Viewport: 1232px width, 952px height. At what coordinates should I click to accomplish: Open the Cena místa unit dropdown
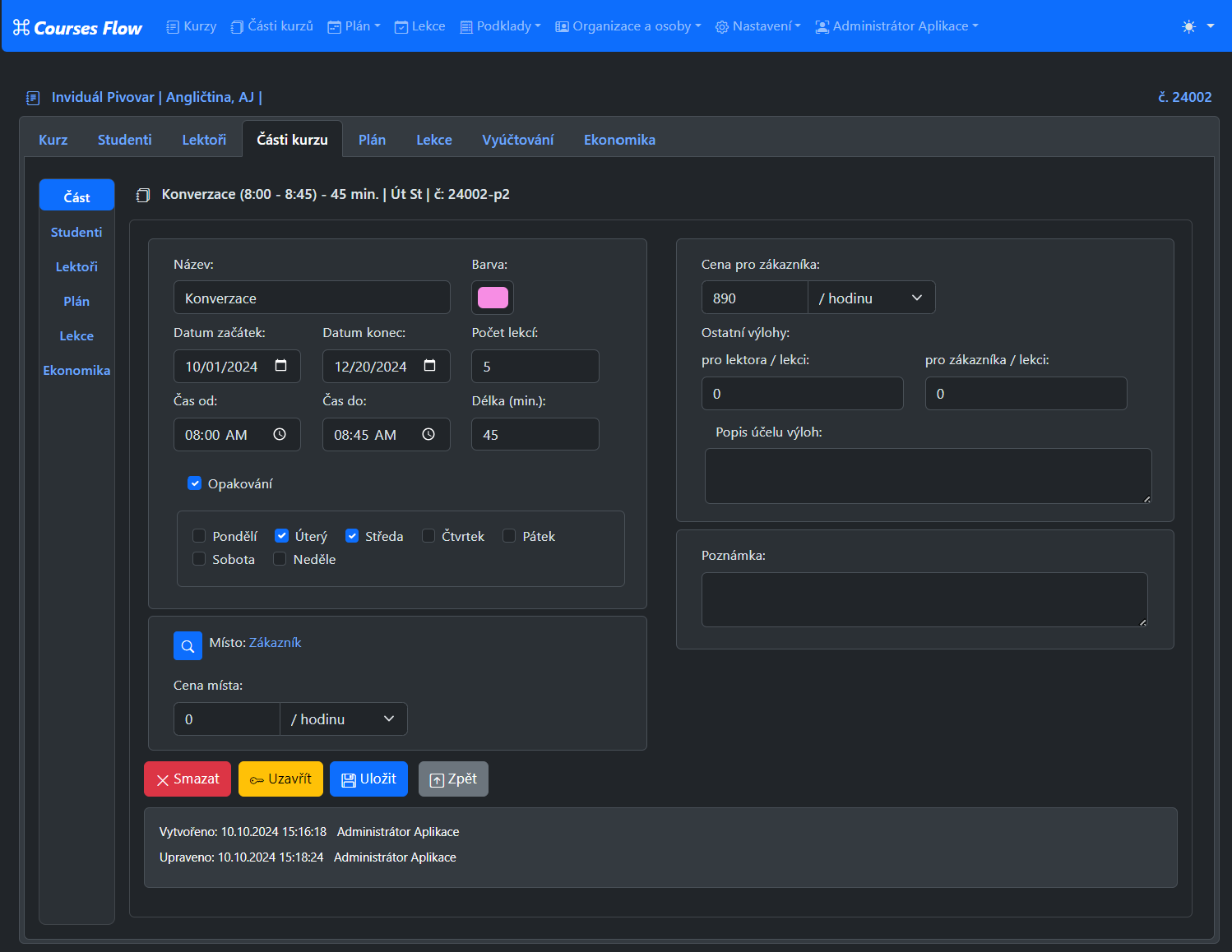pyautogui.click(x=343, y=719)
